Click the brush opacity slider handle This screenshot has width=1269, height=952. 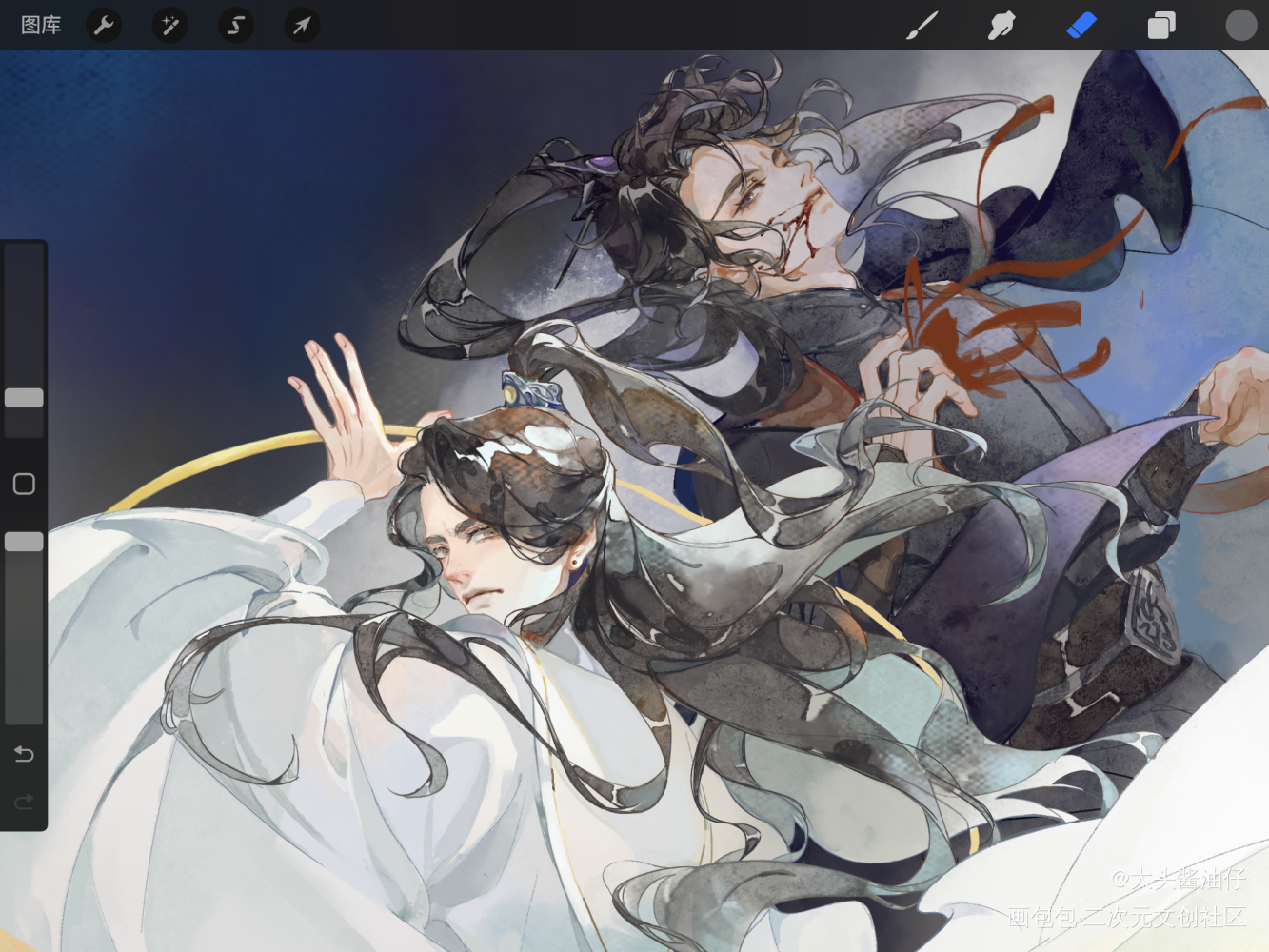pyautogui.click(x=24, y=542)
